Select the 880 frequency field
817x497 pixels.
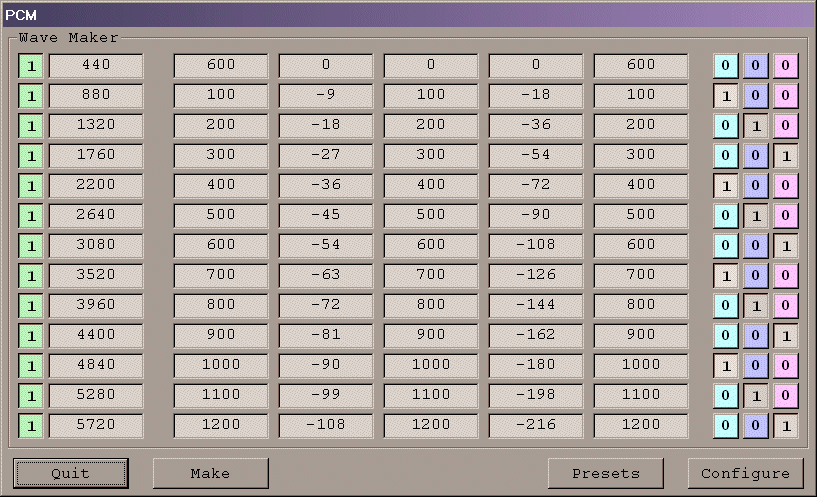96,96
